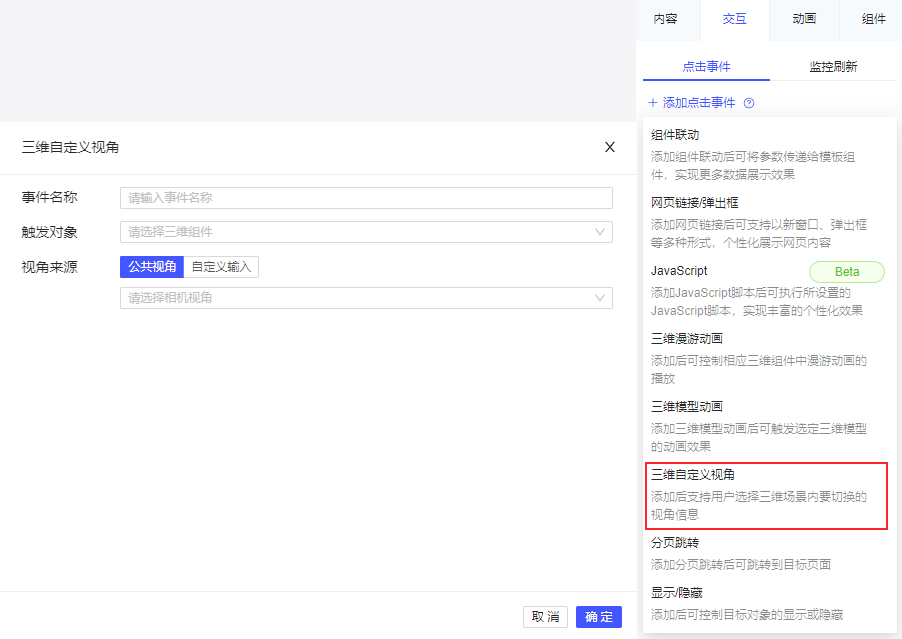902x639 pixels.
Task: Switch to the 内容 tab
Action: tap(666, 19)
